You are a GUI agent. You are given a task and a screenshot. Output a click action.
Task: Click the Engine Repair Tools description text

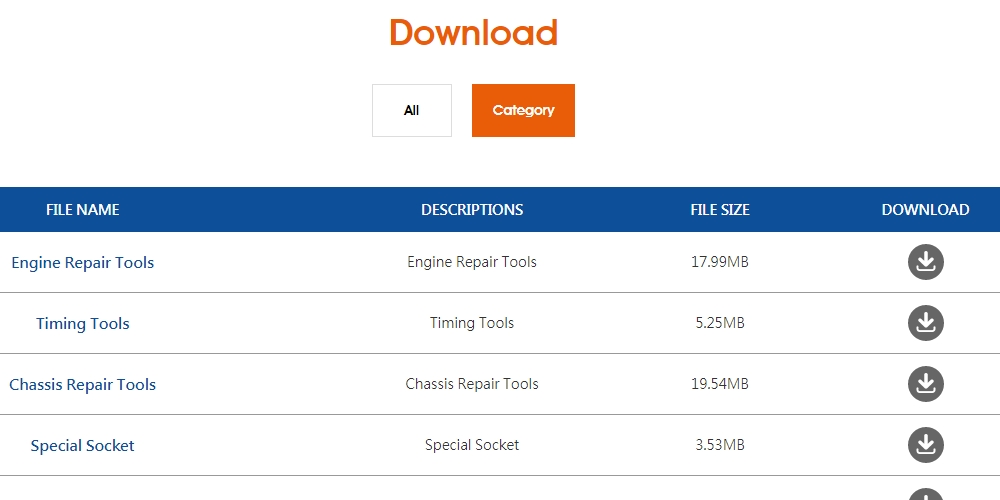tap(472, 262)
